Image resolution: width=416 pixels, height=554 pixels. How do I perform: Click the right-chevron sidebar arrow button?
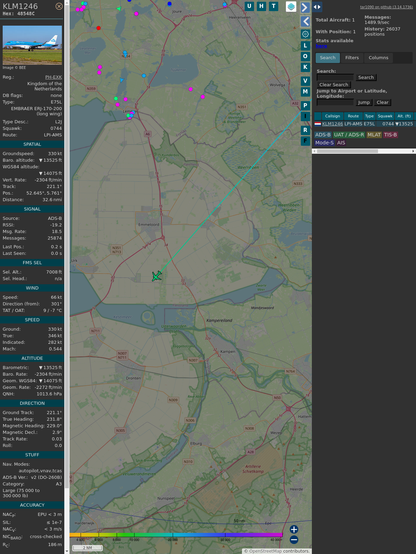(x=305, y=7)
